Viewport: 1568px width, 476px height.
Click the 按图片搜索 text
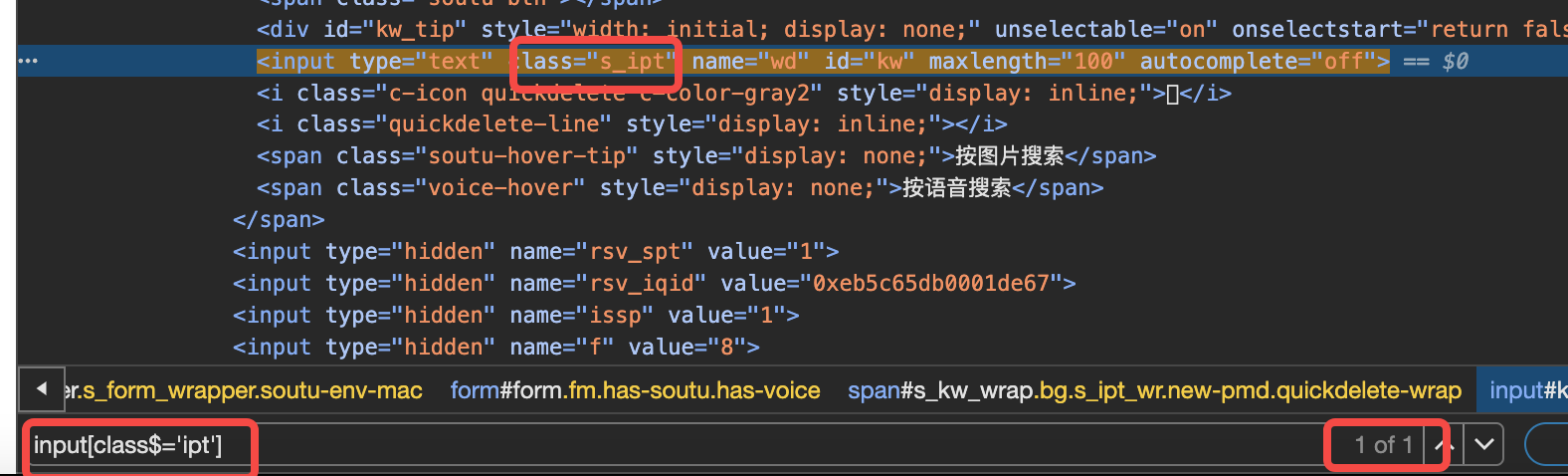pyautogui.click(x=1010, y=155)
